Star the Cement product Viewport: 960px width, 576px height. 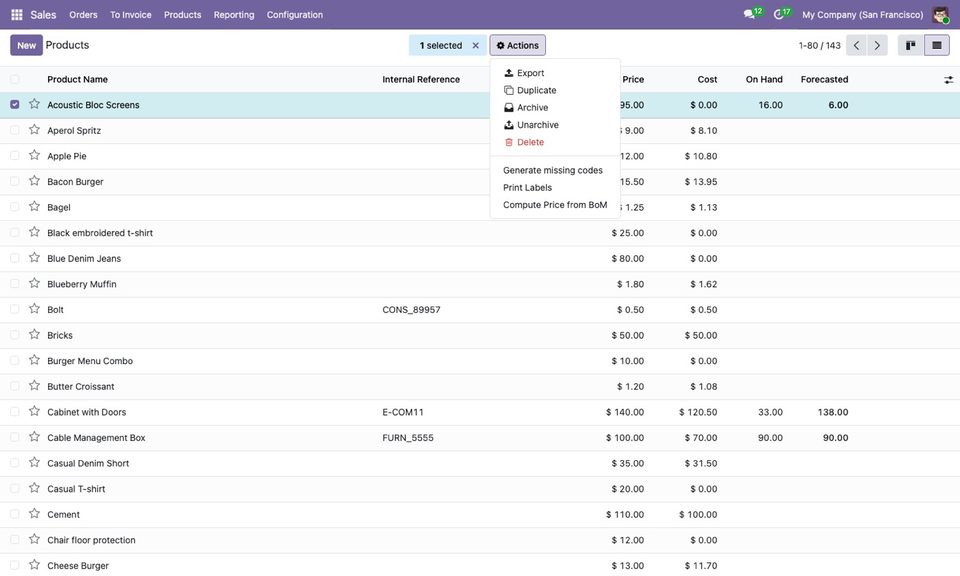click(x=34, y=514)
